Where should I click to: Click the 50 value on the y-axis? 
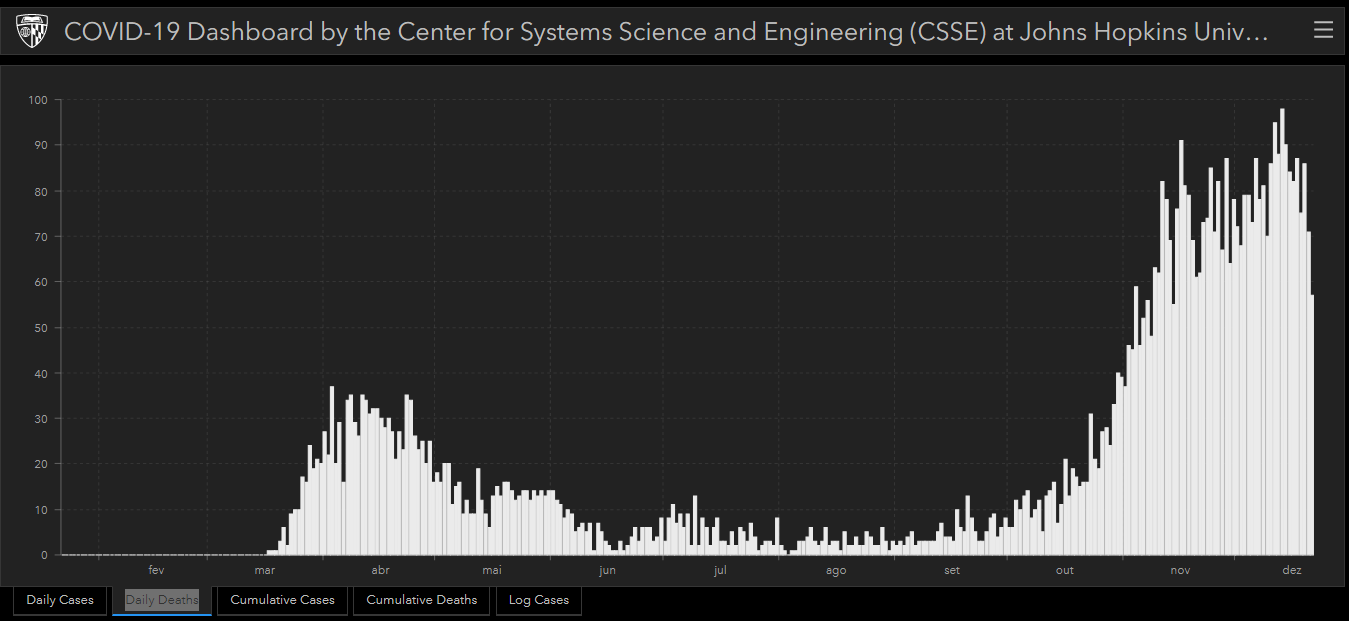coord(41,328)
